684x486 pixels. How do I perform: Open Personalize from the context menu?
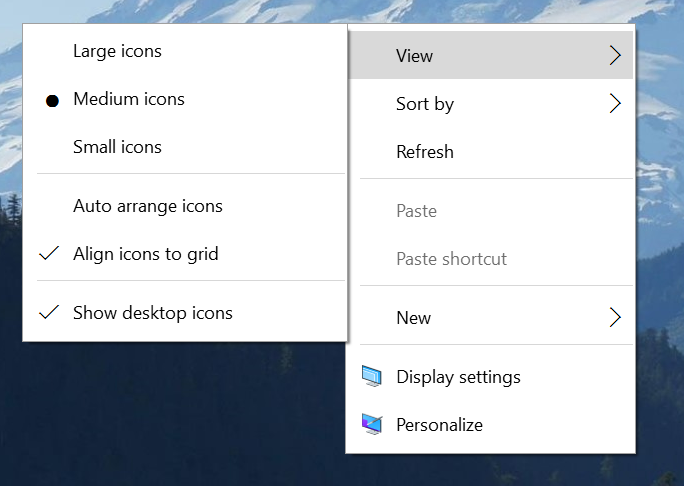[439, 425]
